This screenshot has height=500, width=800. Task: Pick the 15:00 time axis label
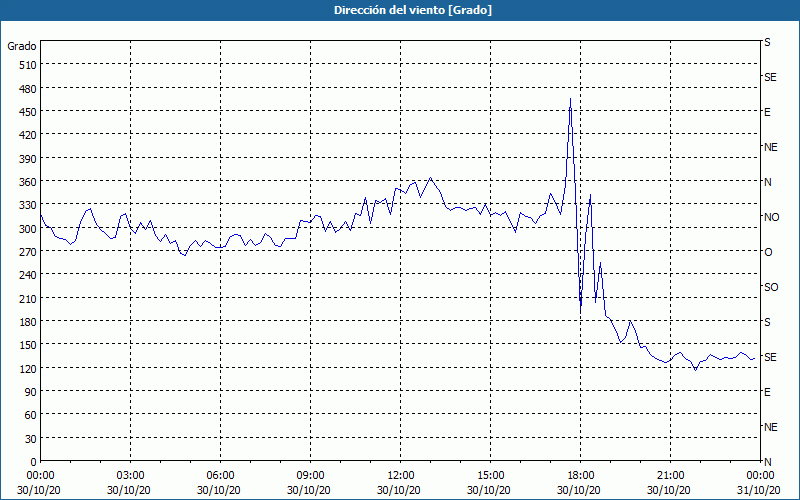pos(490,476)
